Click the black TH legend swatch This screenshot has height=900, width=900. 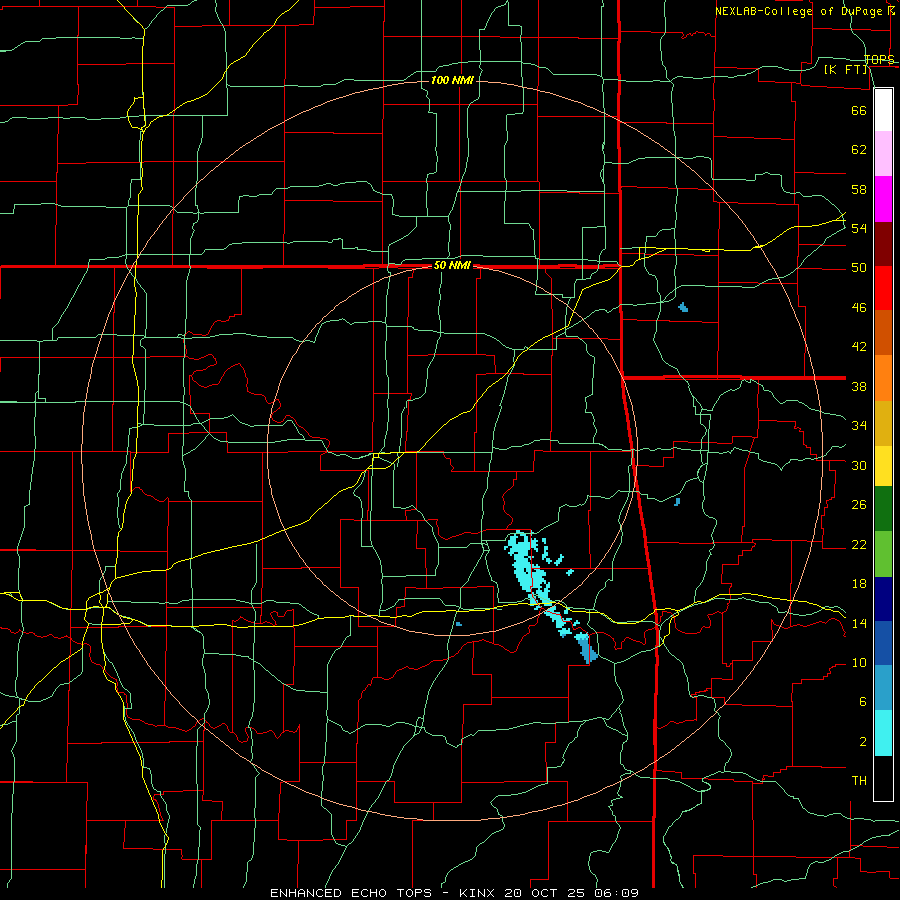point(883,778)
